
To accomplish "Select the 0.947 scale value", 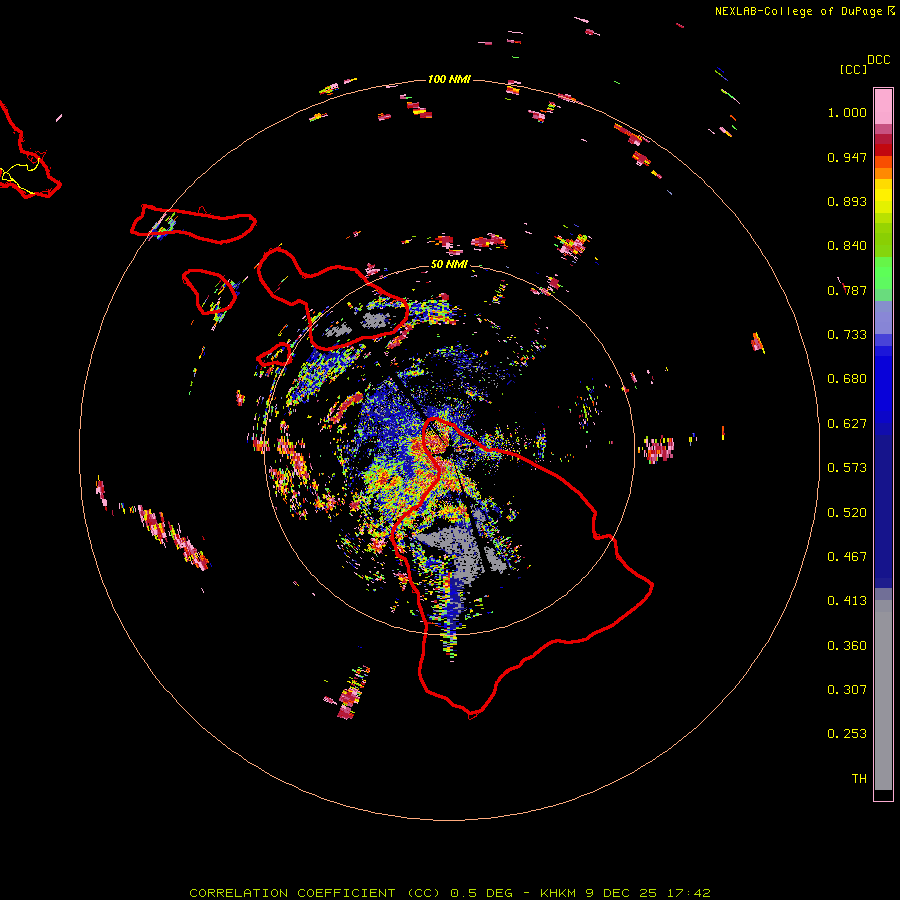I will (847, 157).
